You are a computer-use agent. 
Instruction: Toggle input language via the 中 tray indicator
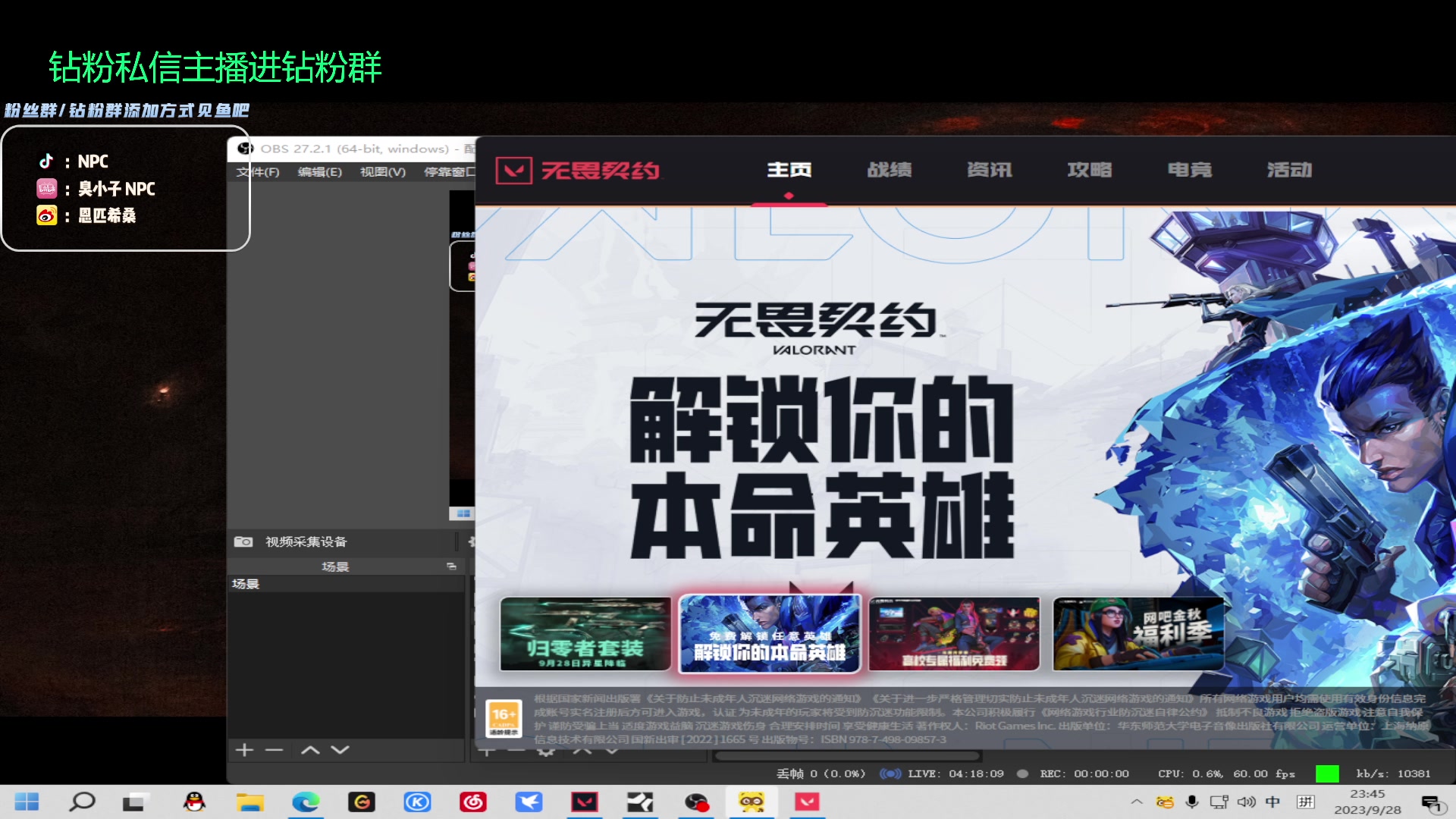coord(1272,801)
